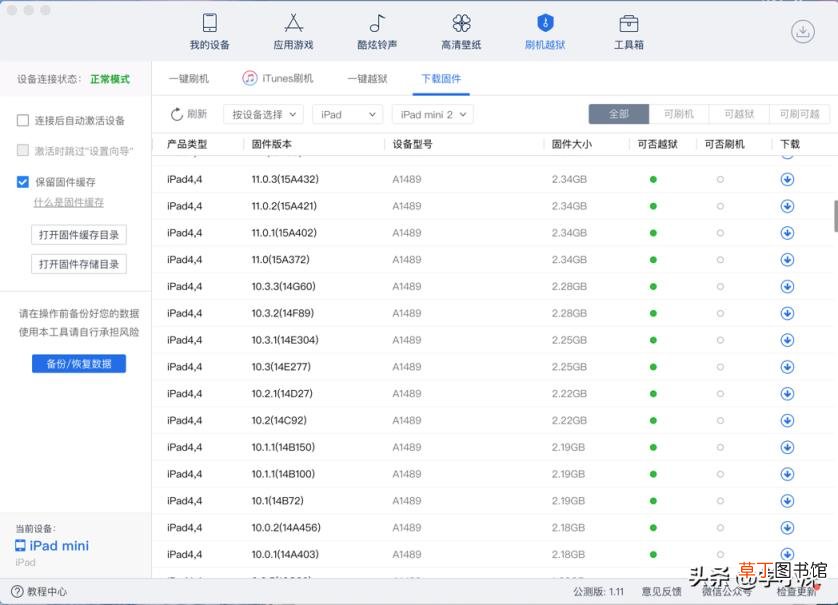The width and height of the screenshot is (838, 605).
Task: Click the 刷新 refresh icon
Action: coord(177,114)
